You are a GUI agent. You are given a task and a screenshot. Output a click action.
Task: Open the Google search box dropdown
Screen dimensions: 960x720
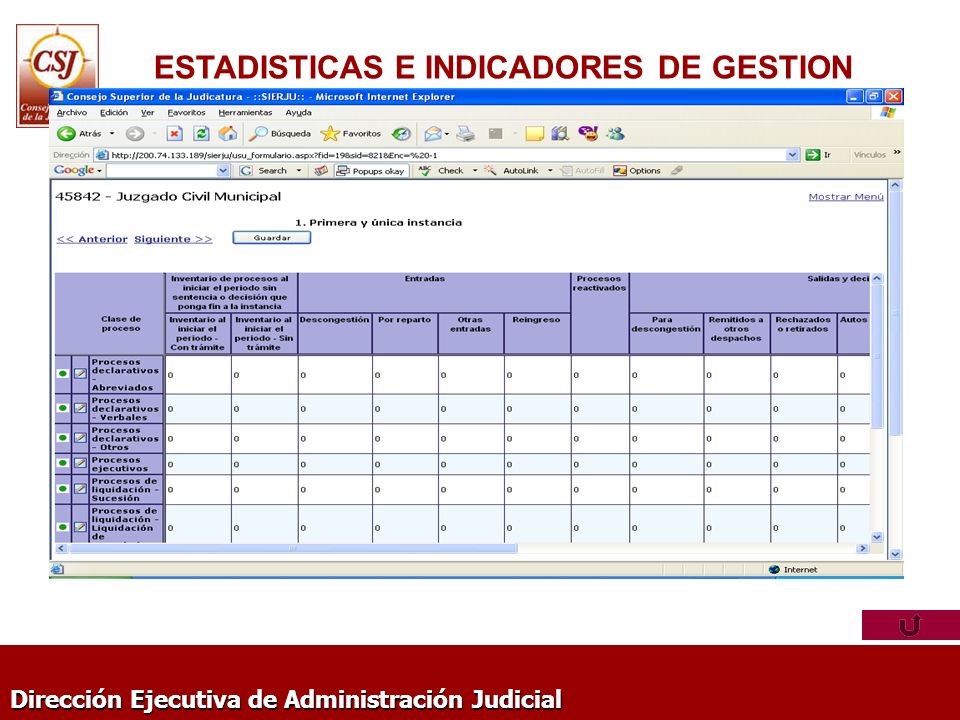223,171
